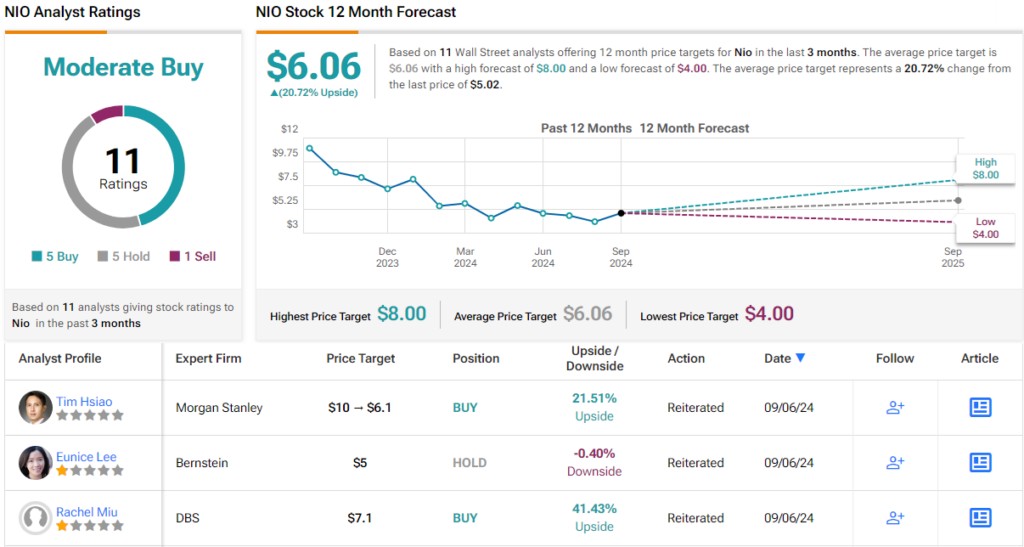The image size is (1024, 547).
Task: Click the ratings donut chart center
Action: click(123, 166)
